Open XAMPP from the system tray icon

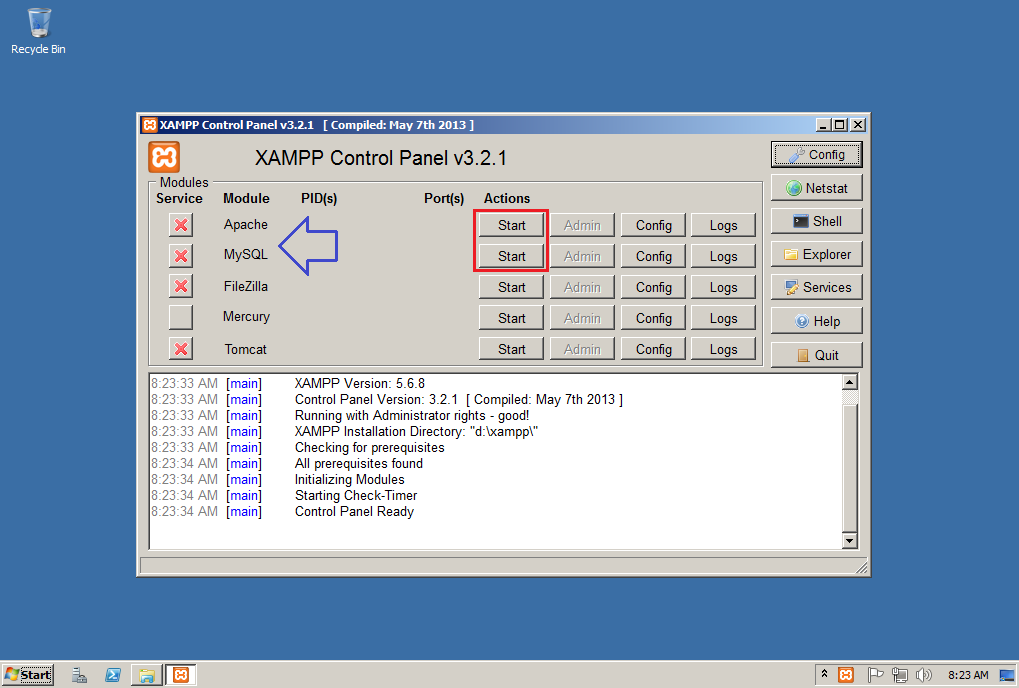click(846, 674)
